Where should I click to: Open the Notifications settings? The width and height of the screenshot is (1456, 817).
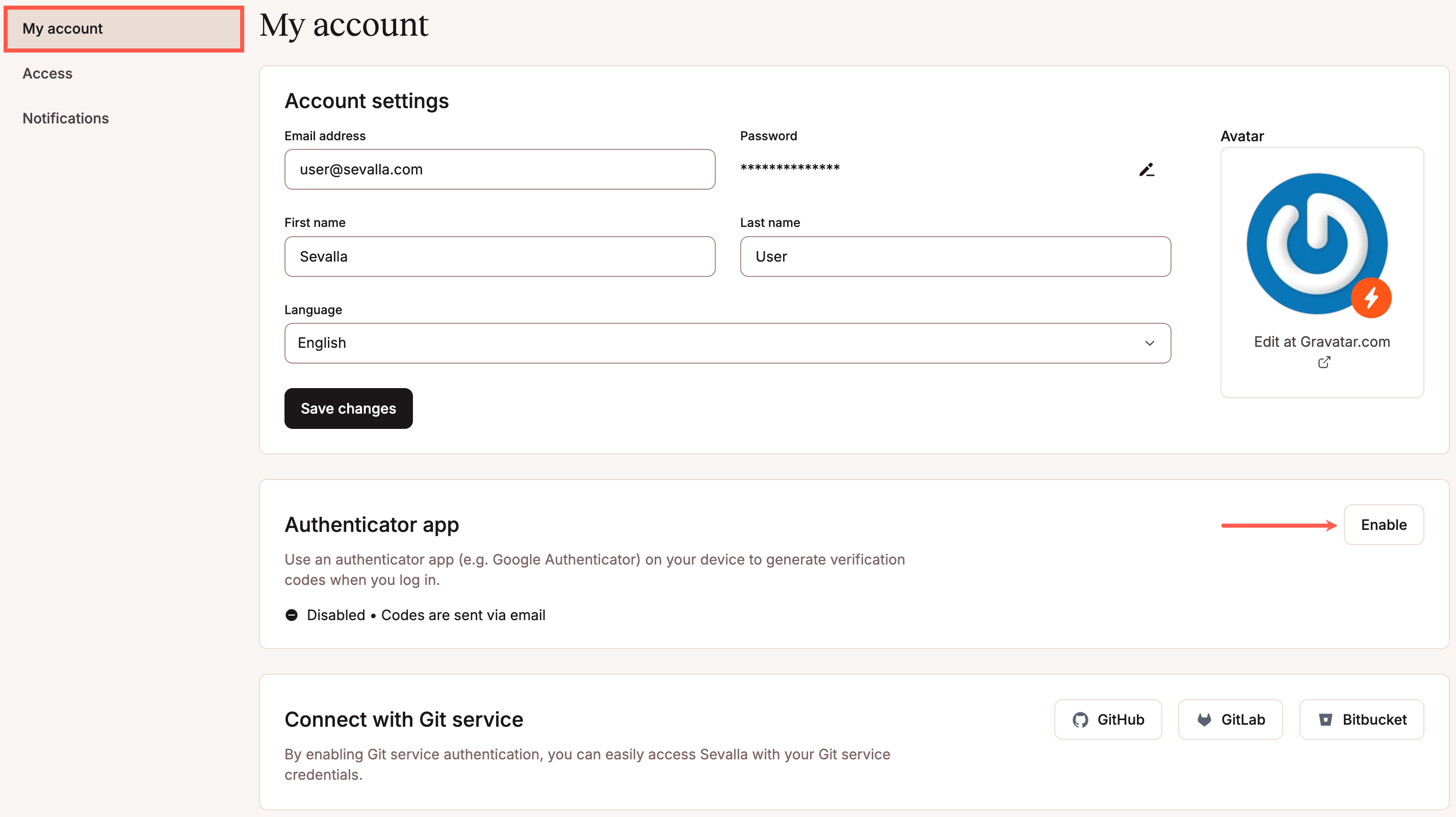coord(66,118)
